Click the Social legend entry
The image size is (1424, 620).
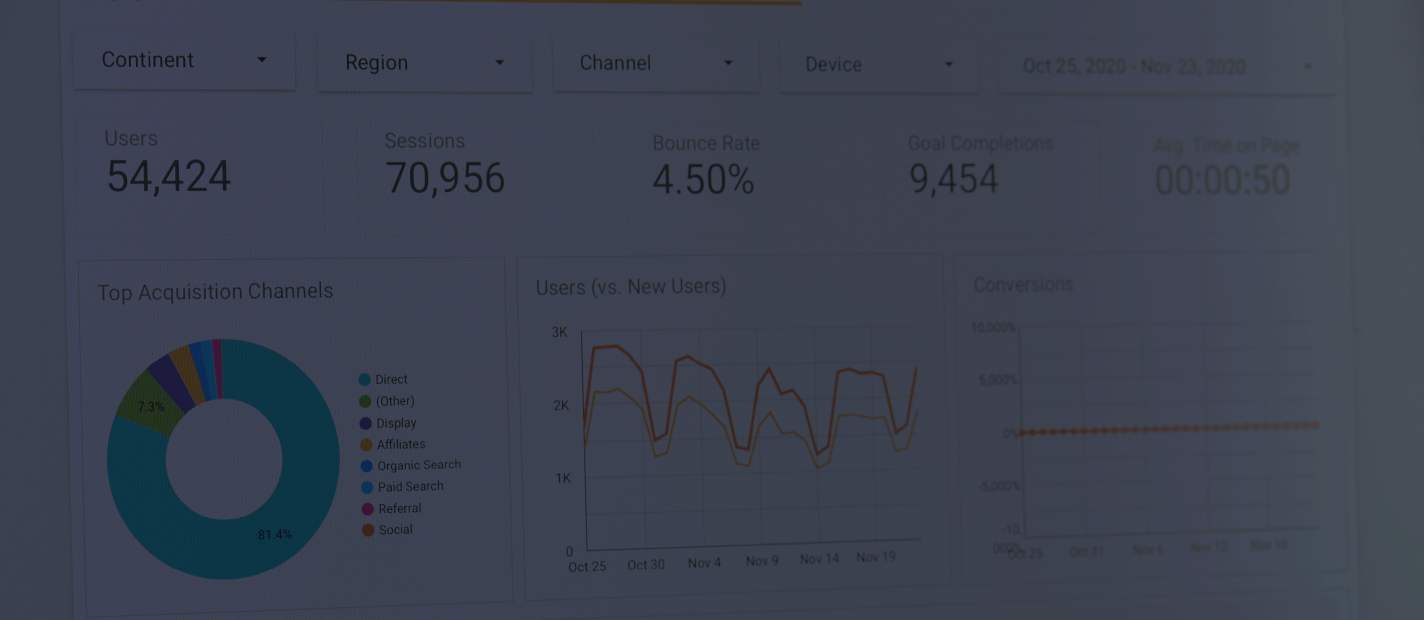coord(395,530)
